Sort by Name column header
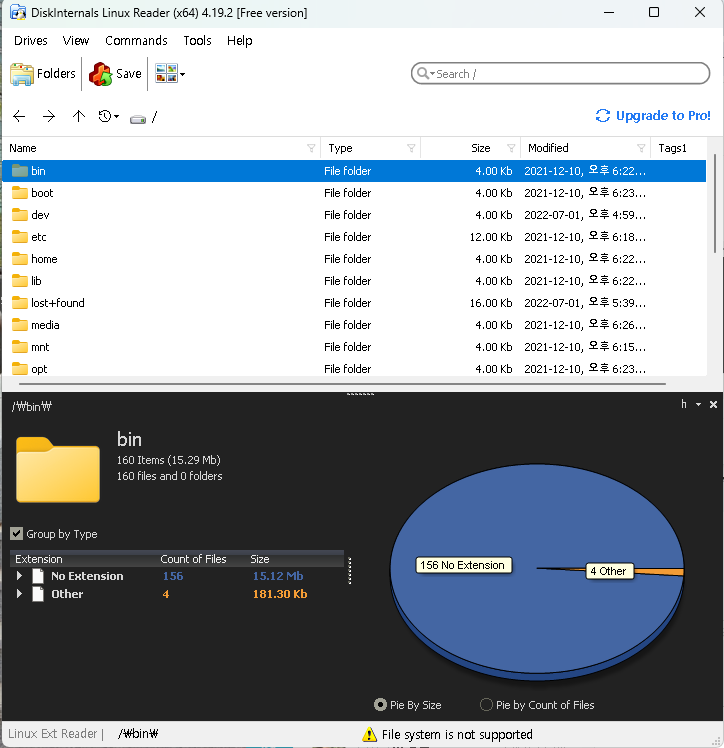 (22, 148)
